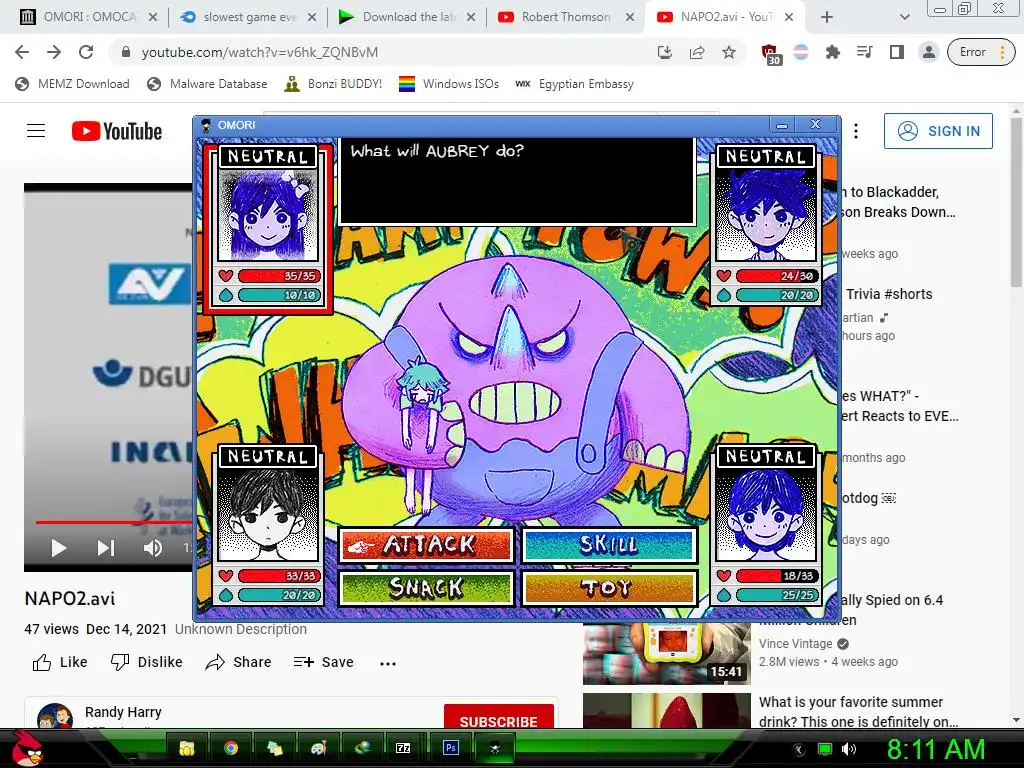Share the video via Share button

click(238, 662)
